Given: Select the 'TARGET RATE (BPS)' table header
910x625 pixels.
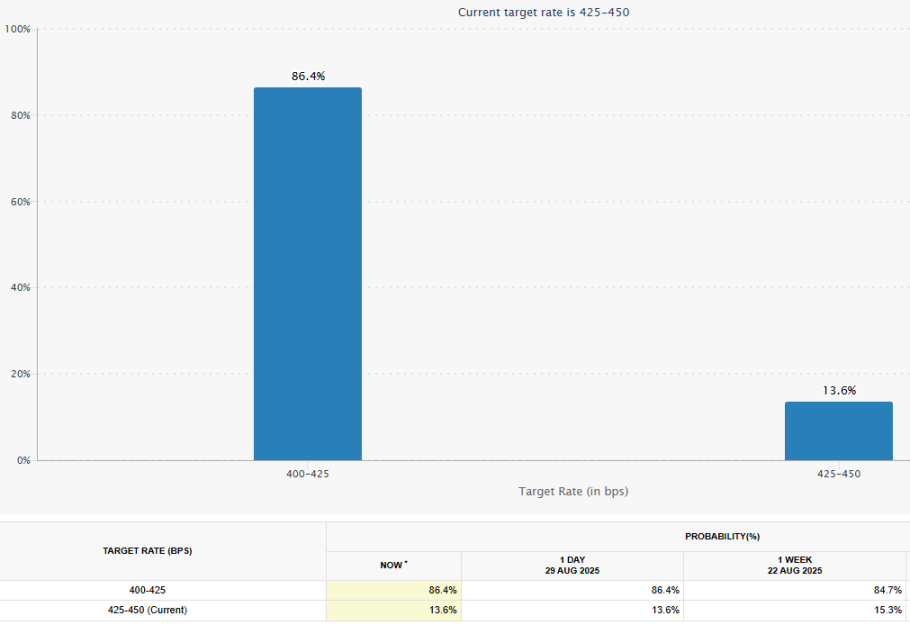Looking at the screenshot, I should click(x=161, y=551).
